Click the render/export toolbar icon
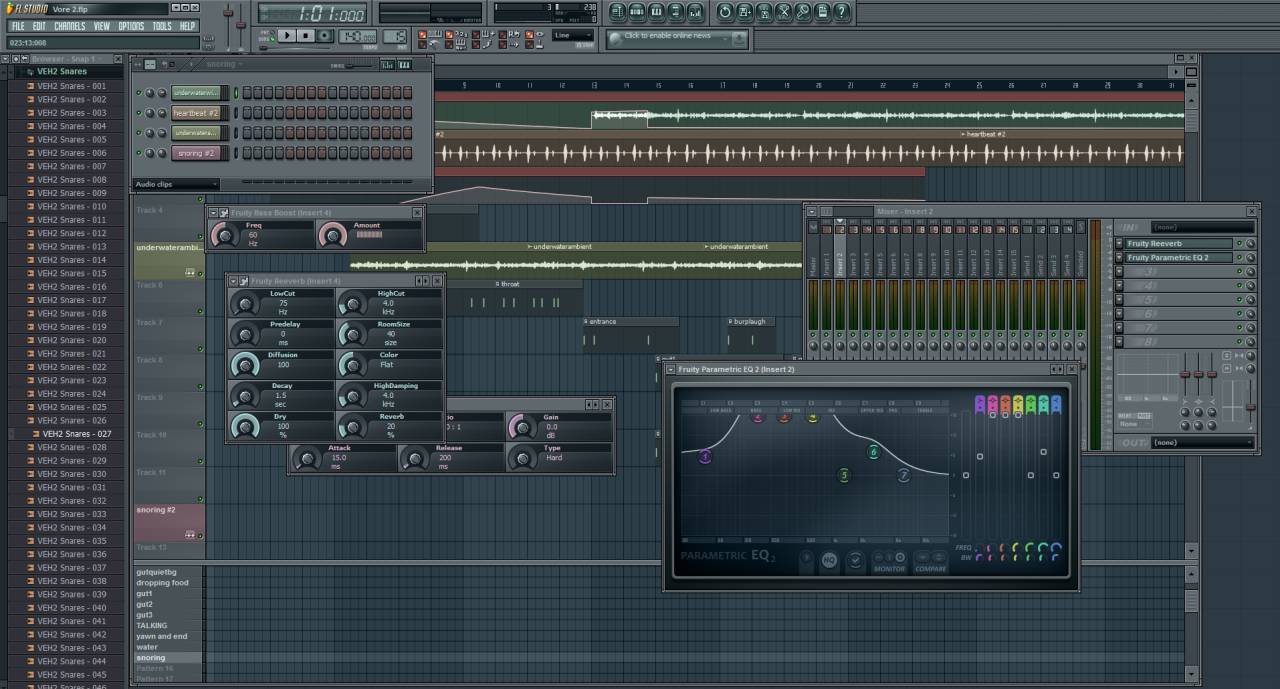The height and width of the screenshot is (689, 1280). [764, 12]
